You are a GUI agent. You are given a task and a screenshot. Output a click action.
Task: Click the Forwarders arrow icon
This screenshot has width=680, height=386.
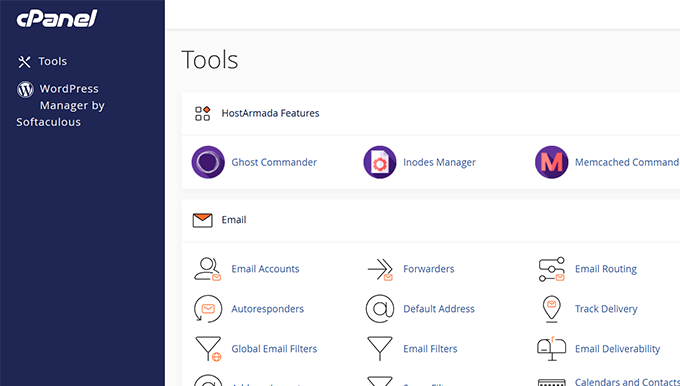pyautogui.click(x=380, y=269)
